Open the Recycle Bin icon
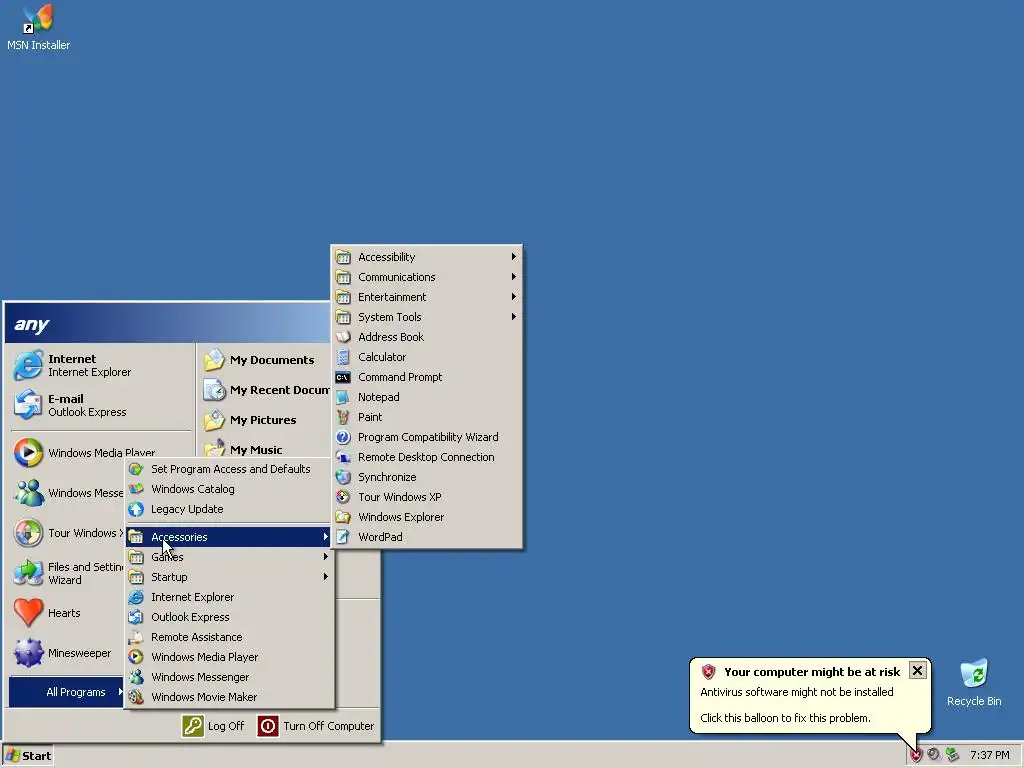The width and height of the screenshot is (1024, 768). (974, 683)
